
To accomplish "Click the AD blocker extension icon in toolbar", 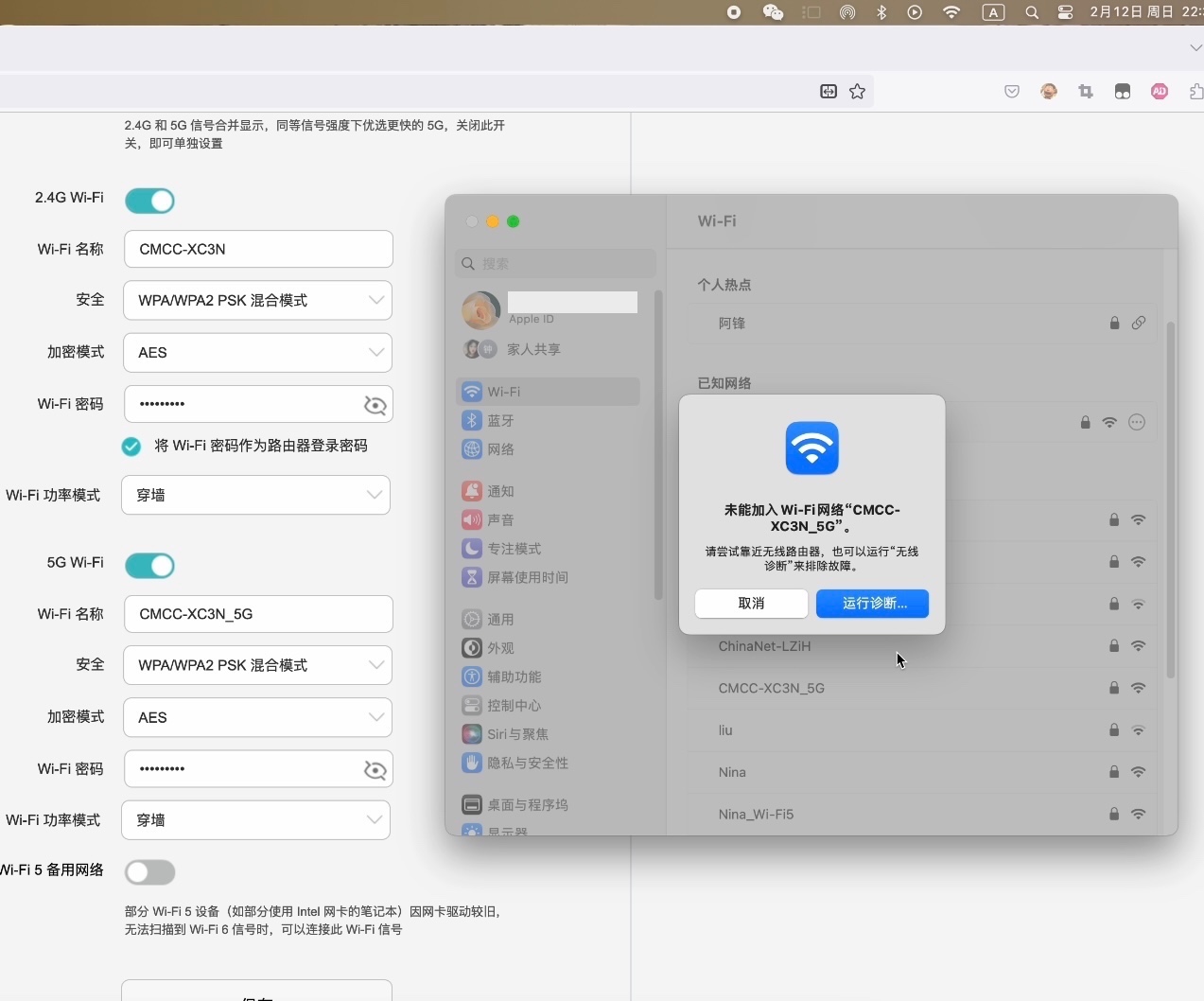I will click(x=1160, y=92).
